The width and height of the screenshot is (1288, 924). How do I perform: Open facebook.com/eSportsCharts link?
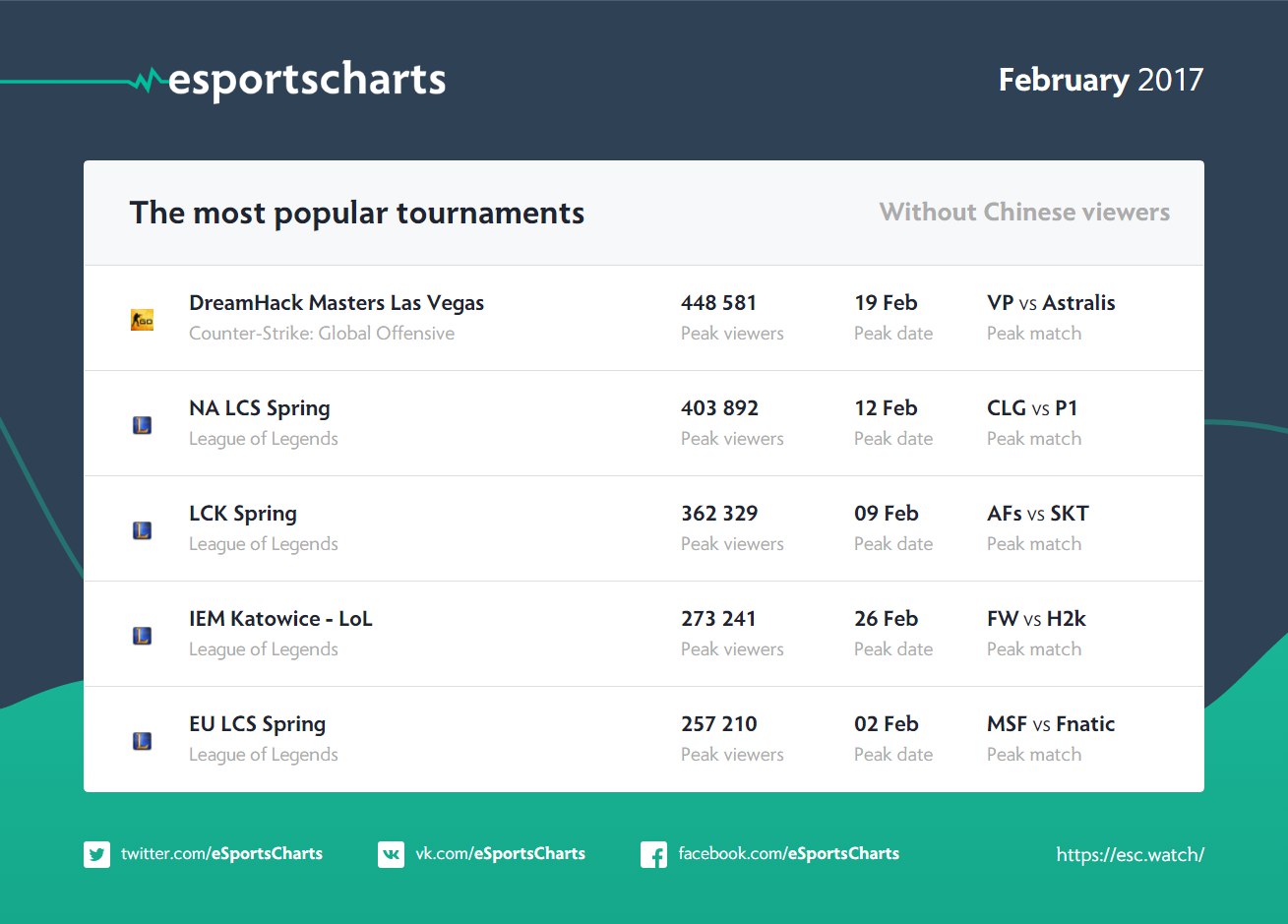pyautogui.click(x=788, y=854)
